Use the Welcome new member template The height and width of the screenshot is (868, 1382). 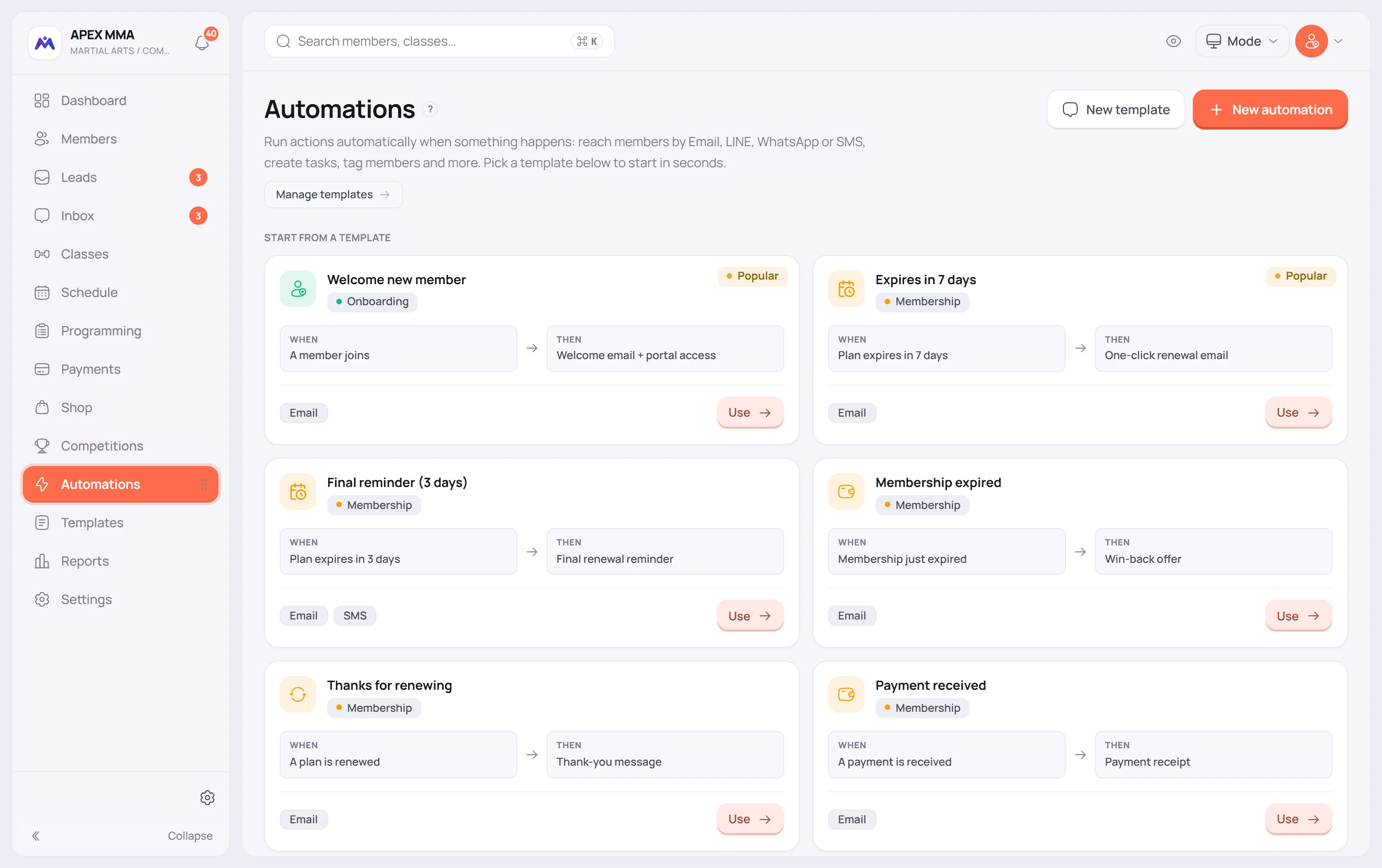[x=749, y=413]
